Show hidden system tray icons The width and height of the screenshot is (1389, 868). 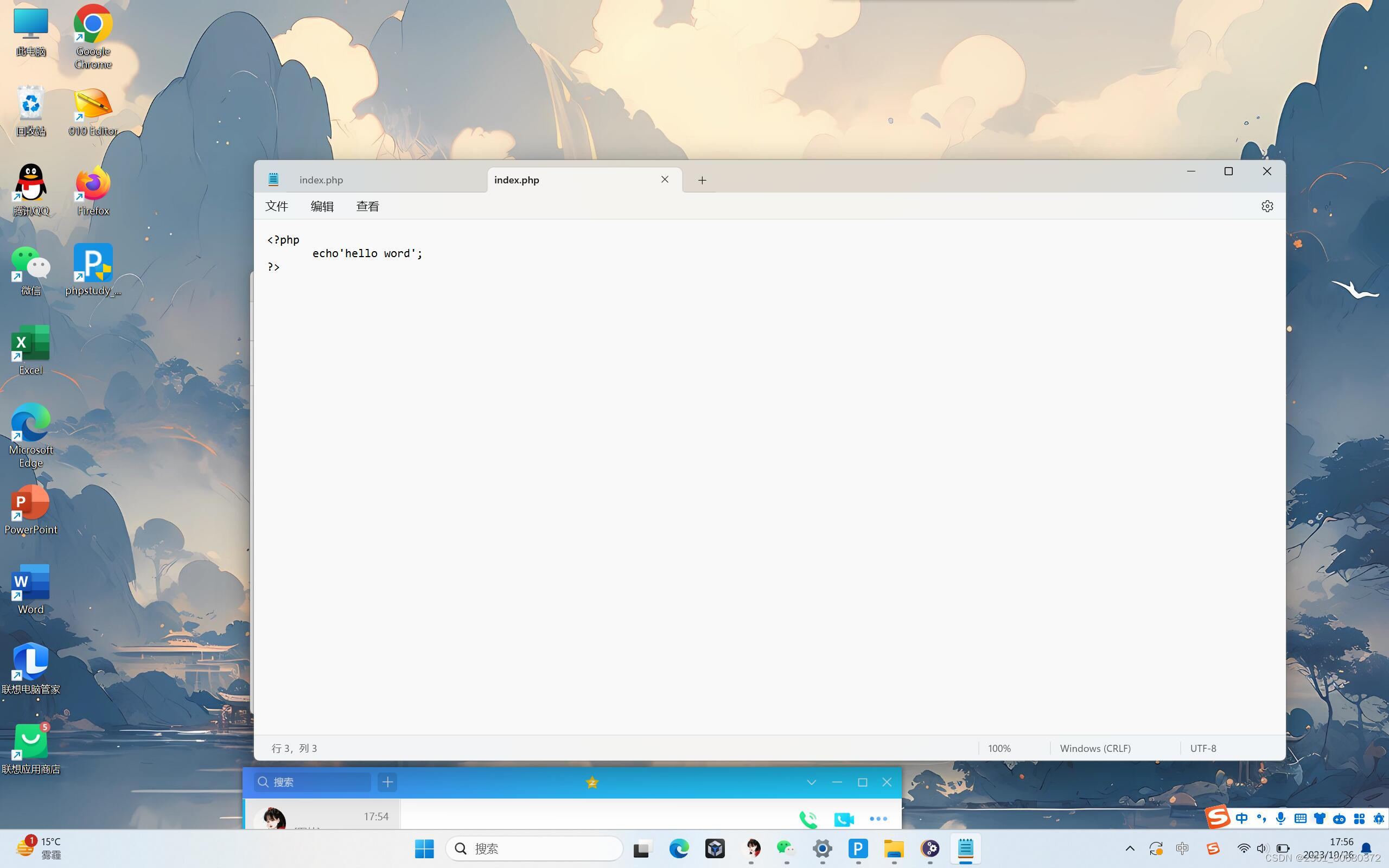[x=1130, y=848]
